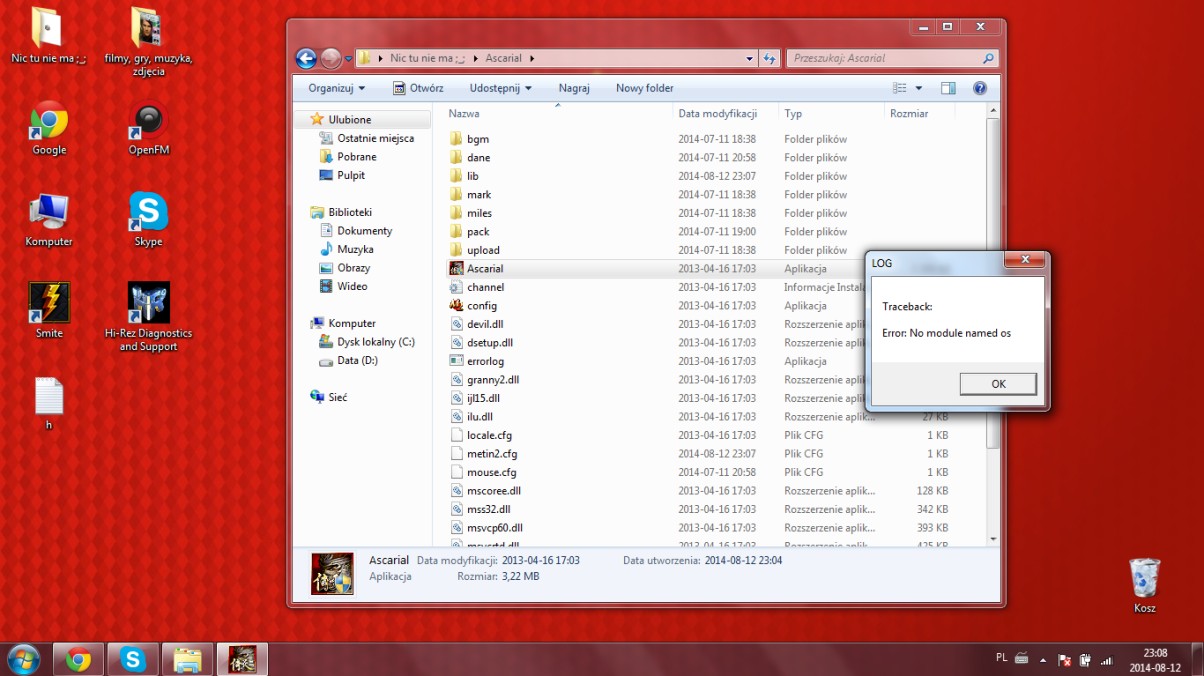Click Nowy folder in toolbar

[644, 88]
